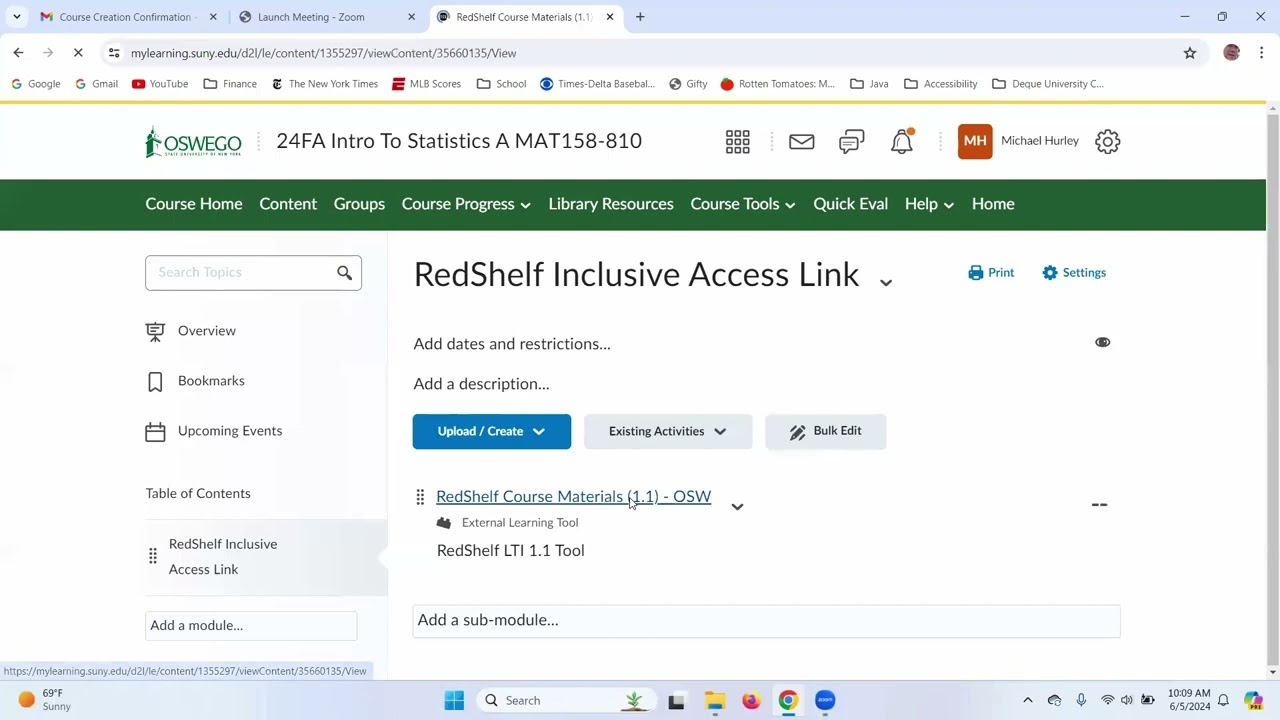Click the page vertical scrollbar
This screenshot has width=1280, height=720.
[x=1272, y=390]
